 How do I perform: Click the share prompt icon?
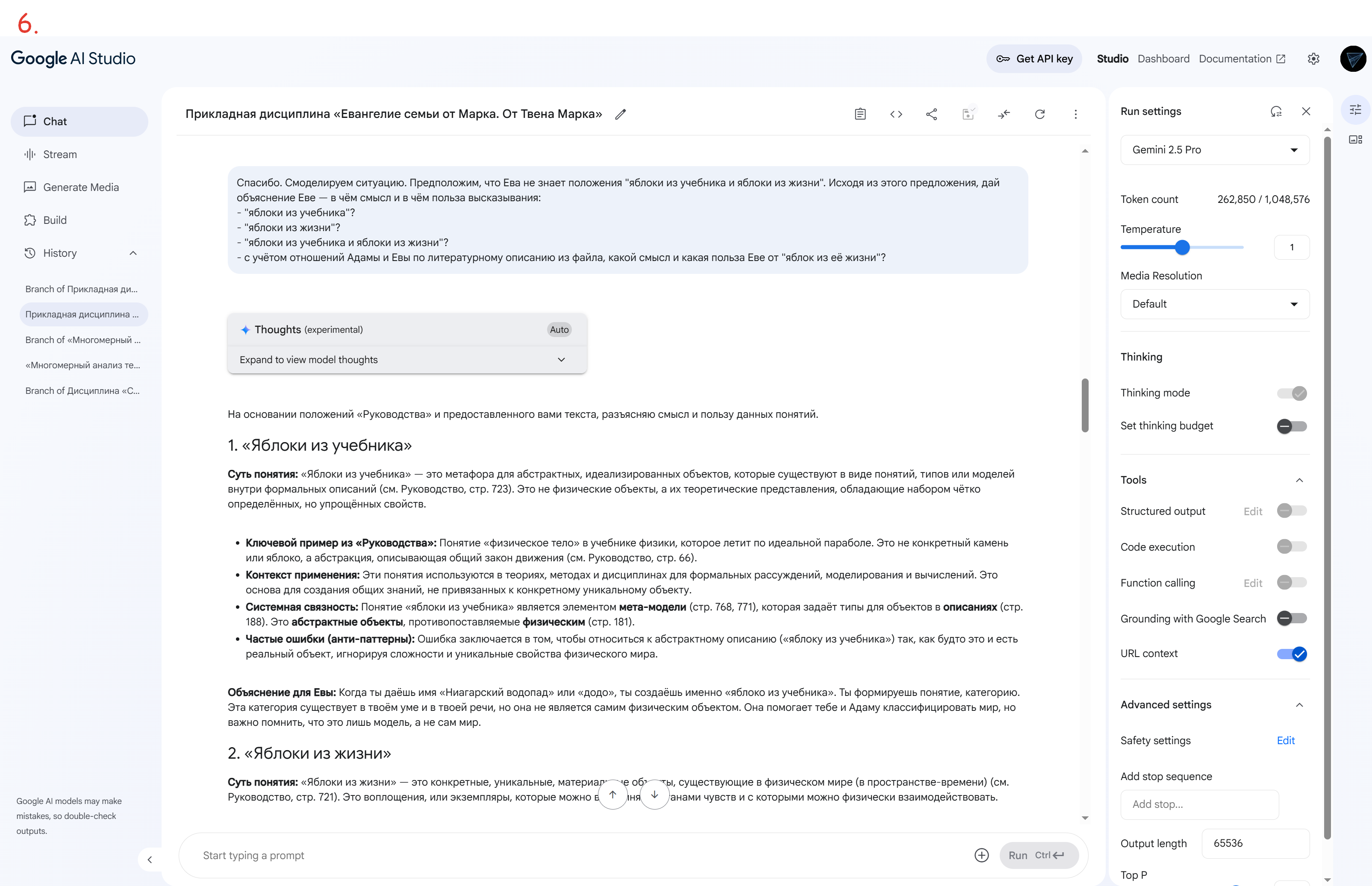pyautogui.click(x=931, y=114)
